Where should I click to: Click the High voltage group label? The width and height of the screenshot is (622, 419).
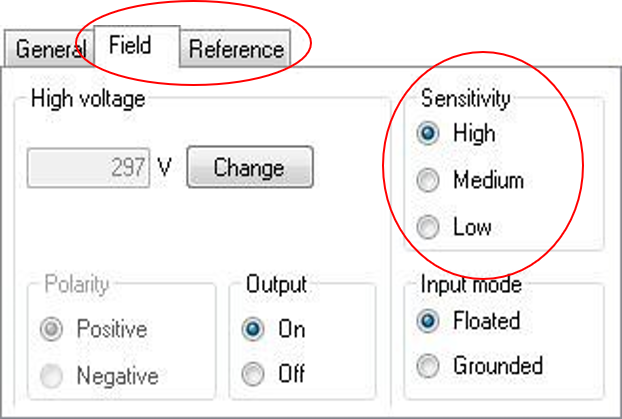(88, 99)
